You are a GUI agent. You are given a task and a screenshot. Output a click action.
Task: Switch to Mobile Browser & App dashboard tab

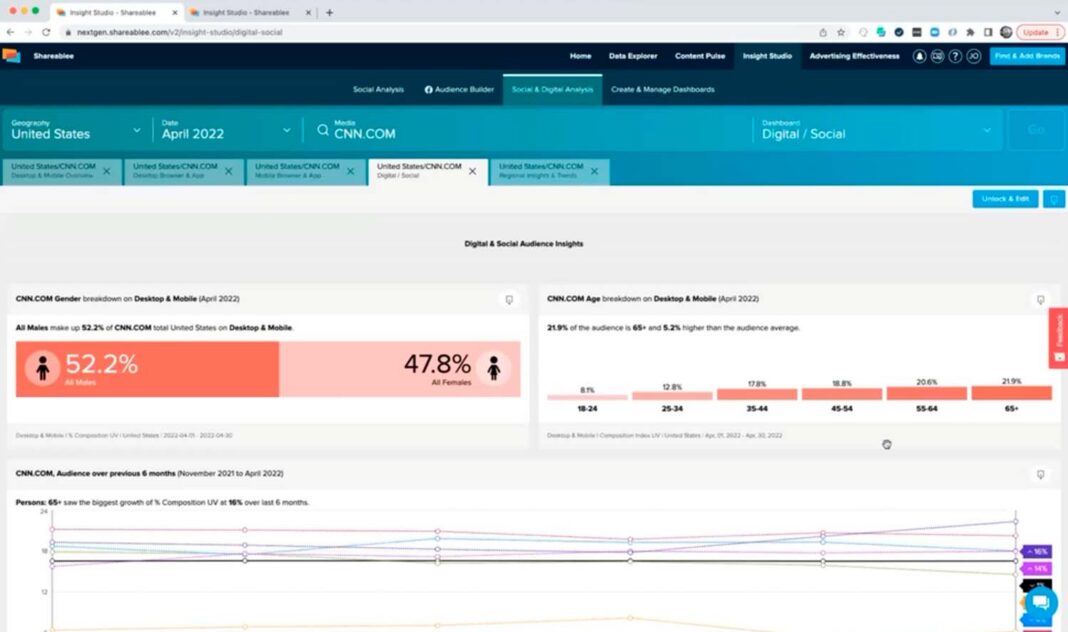coord(297,171)
